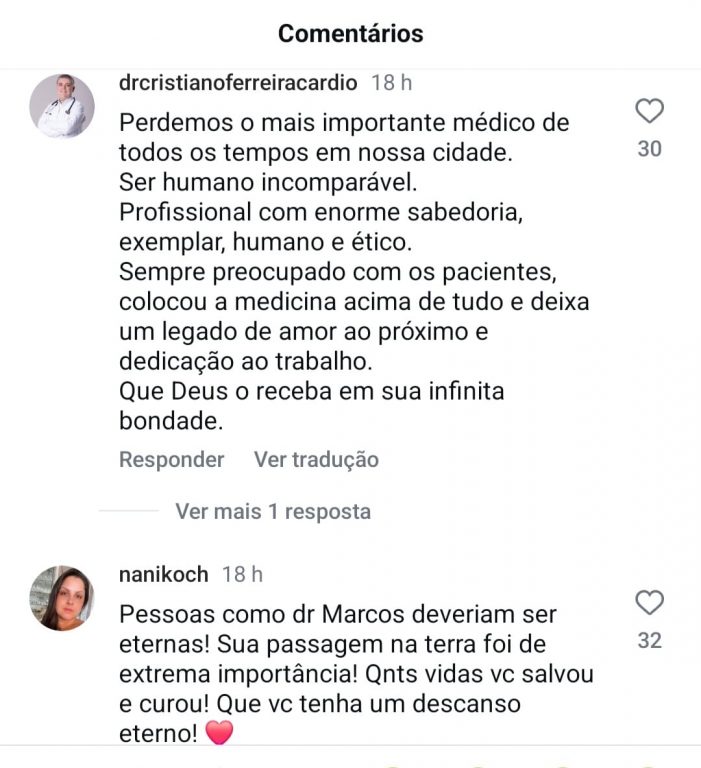Tap the drcristianoferreiracardio username
Screen dimensions: 701x768
coord(238,82)
